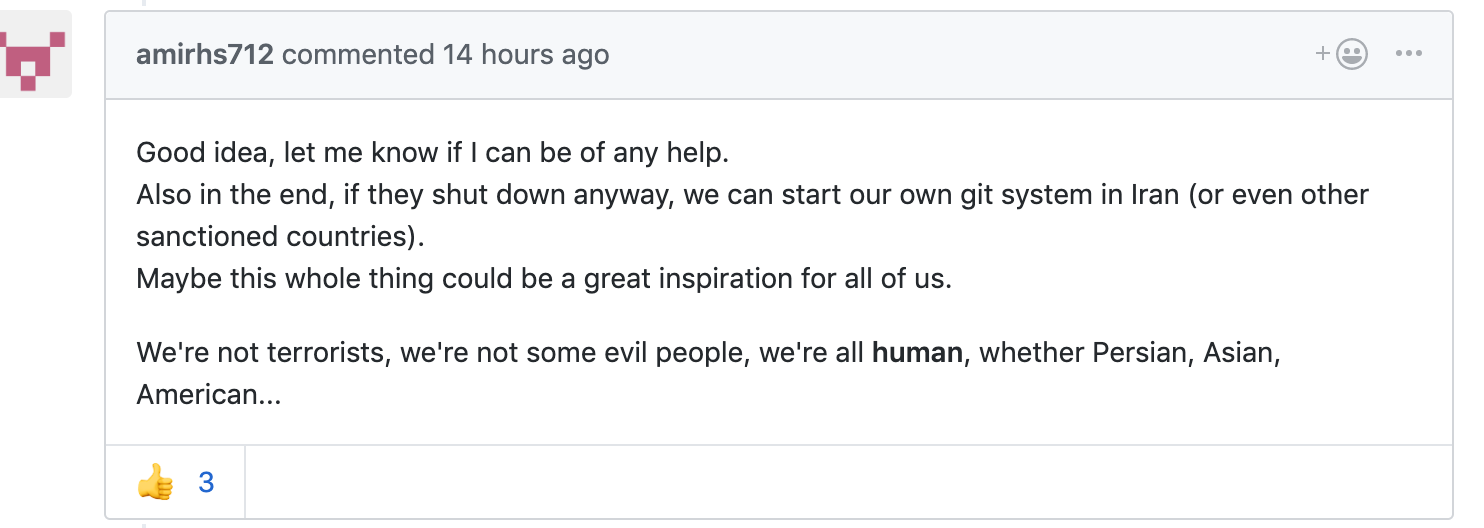Click the bold word "human"
1484x528 pixels.
[x=917, y=353]
